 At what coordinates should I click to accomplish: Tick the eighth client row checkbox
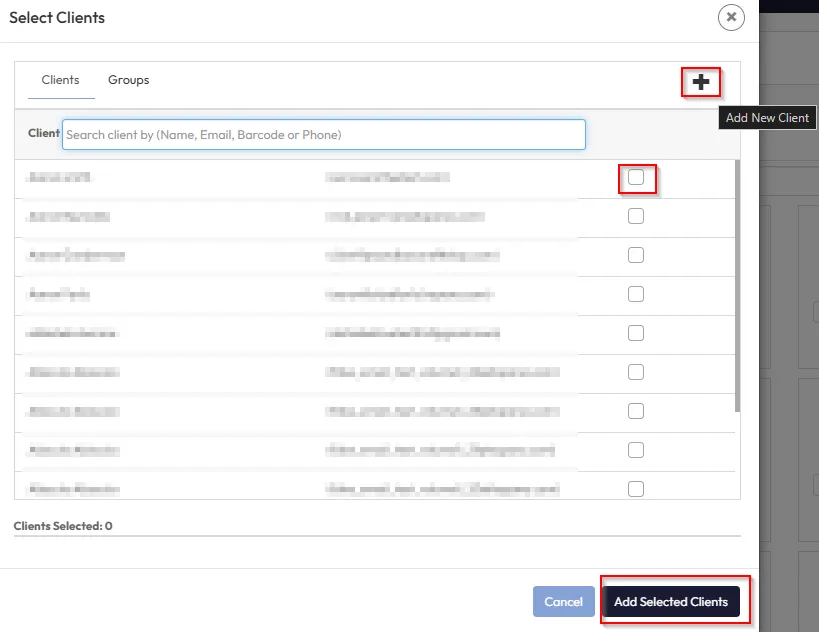(x=635, y=450)
